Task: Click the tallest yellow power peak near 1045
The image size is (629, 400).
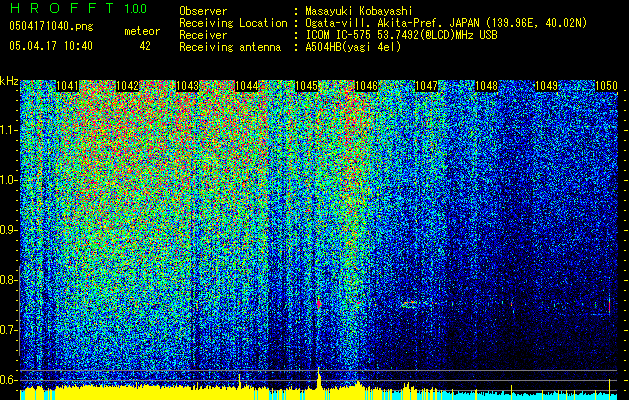Action: pyautogui.click(x=319, y=378)
